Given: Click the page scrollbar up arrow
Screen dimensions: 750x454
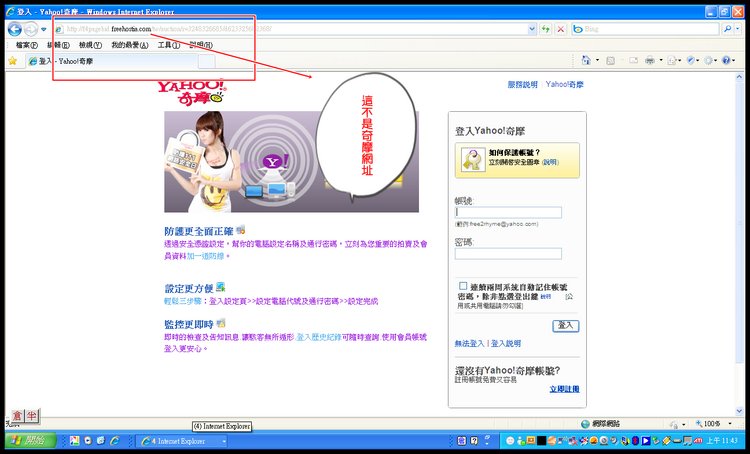Looking at the screenshot, I should tap(741, 77).
